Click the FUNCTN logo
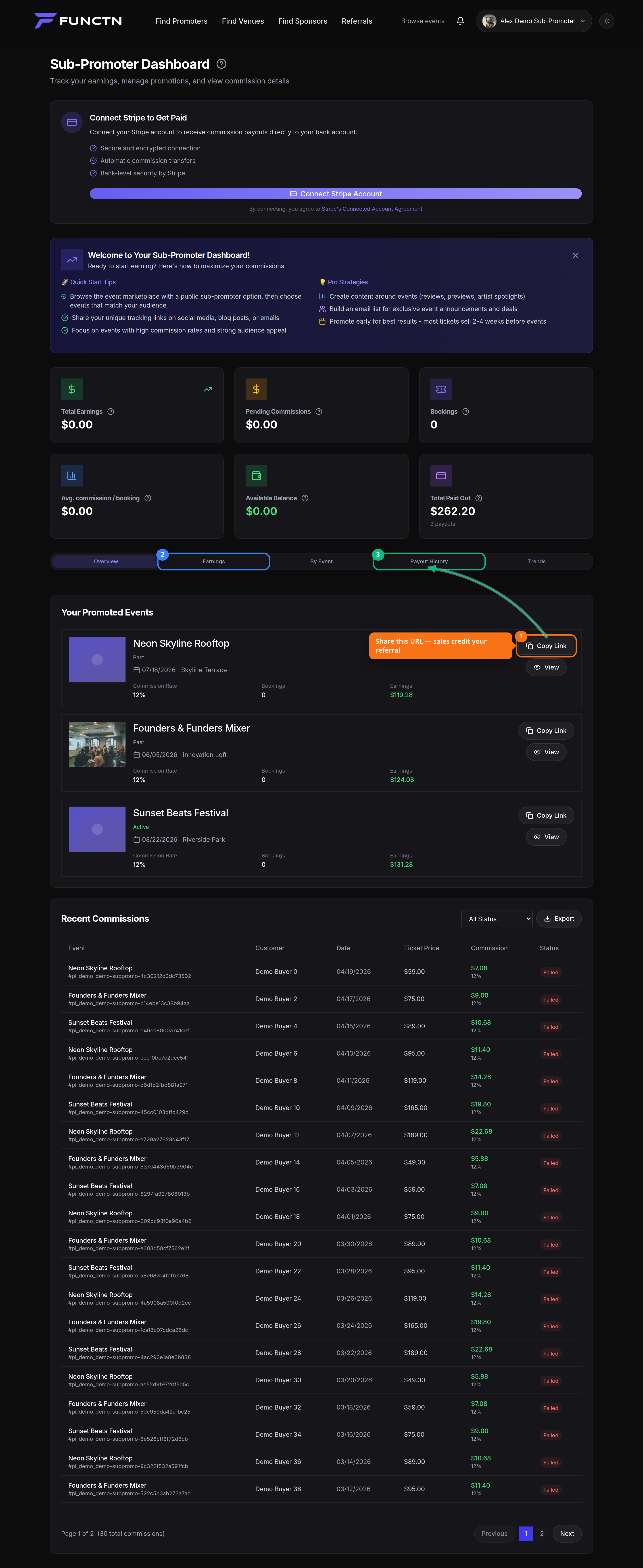 pyautogui.click(x=78, y=21)
